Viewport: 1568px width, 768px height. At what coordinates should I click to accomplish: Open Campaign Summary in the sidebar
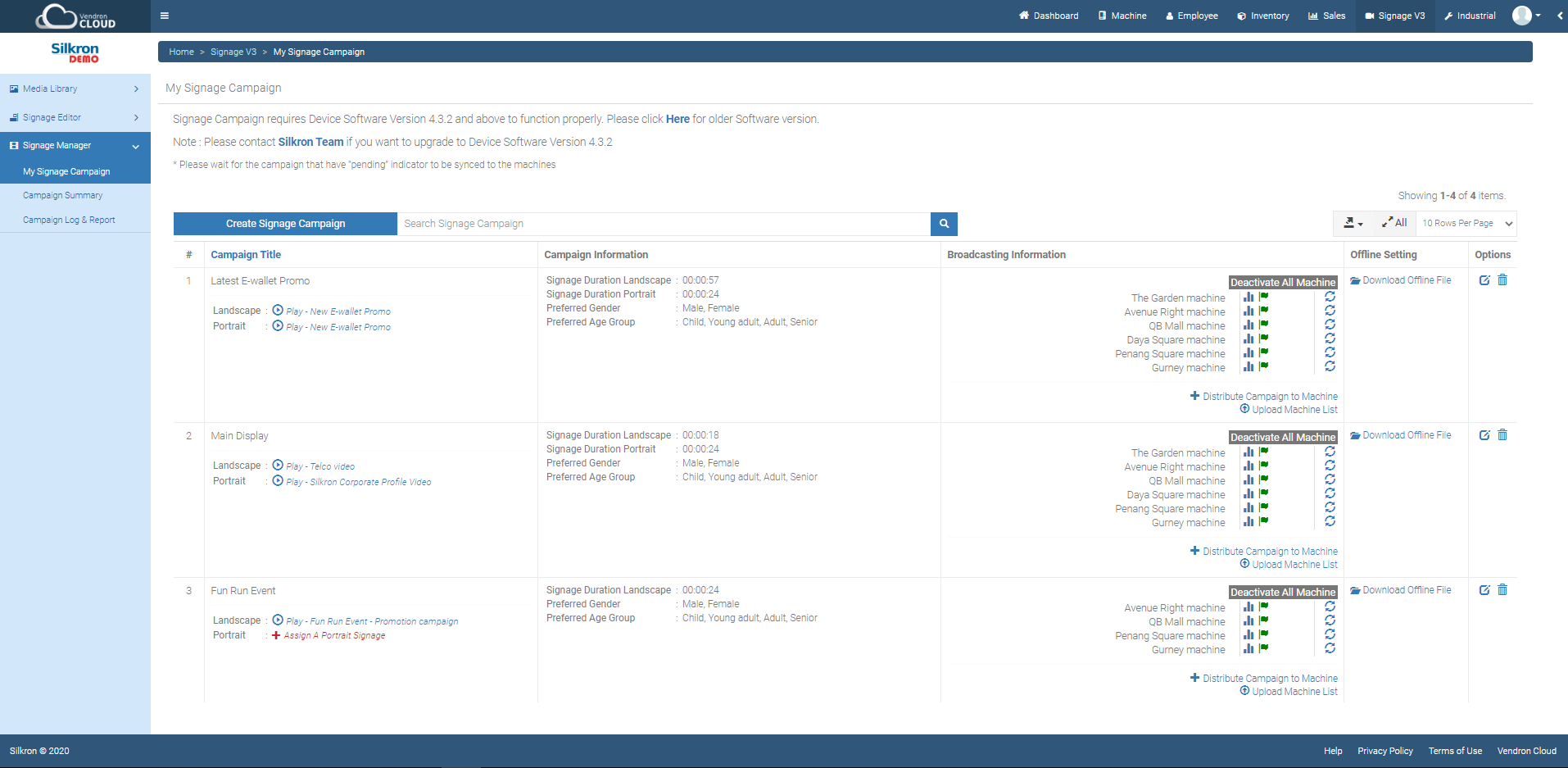63,196
